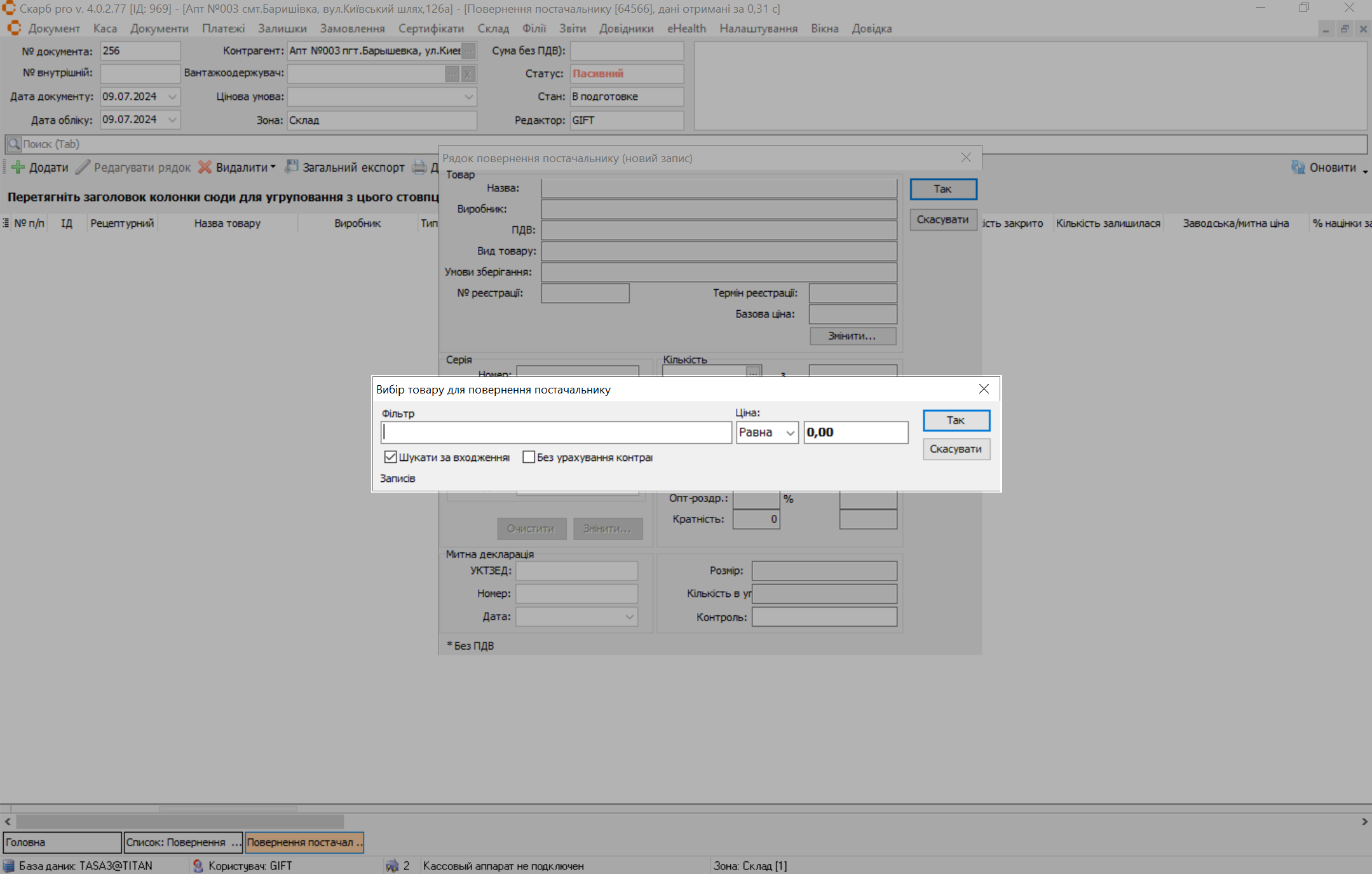Click the Загальний експорт disk icon
The height and width of the screenshot is (874, 1372).
292,167
